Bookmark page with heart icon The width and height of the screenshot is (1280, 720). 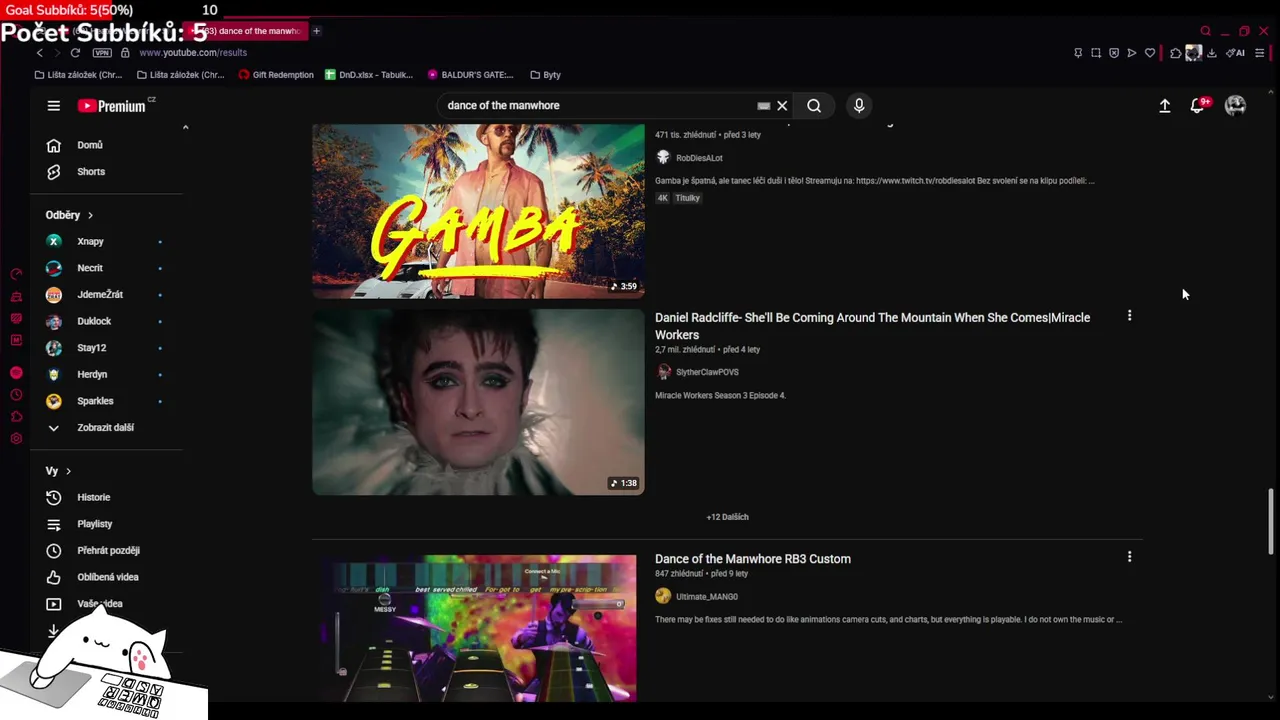tap(1150, 53)
